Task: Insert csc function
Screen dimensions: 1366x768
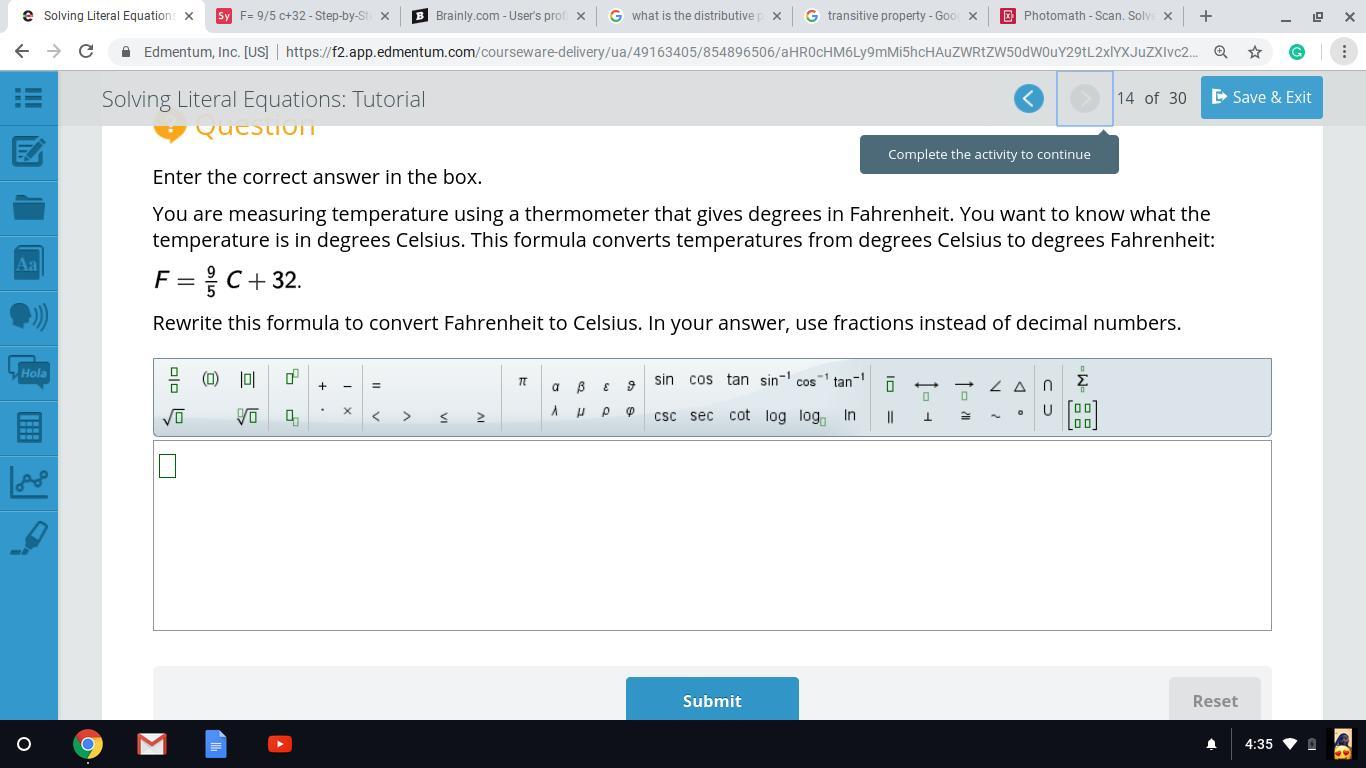Action: click(x=665, y=416)
